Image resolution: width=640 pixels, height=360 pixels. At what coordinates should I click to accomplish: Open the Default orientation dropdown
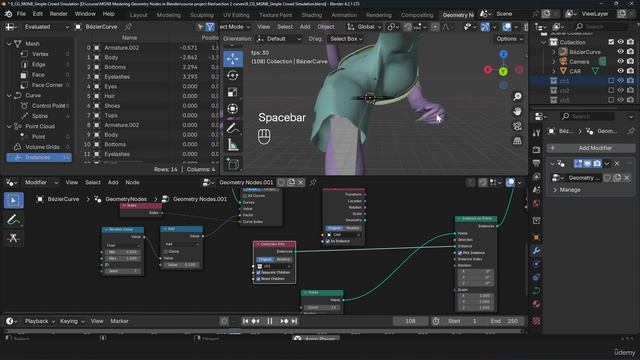click(x=279, y=39)
